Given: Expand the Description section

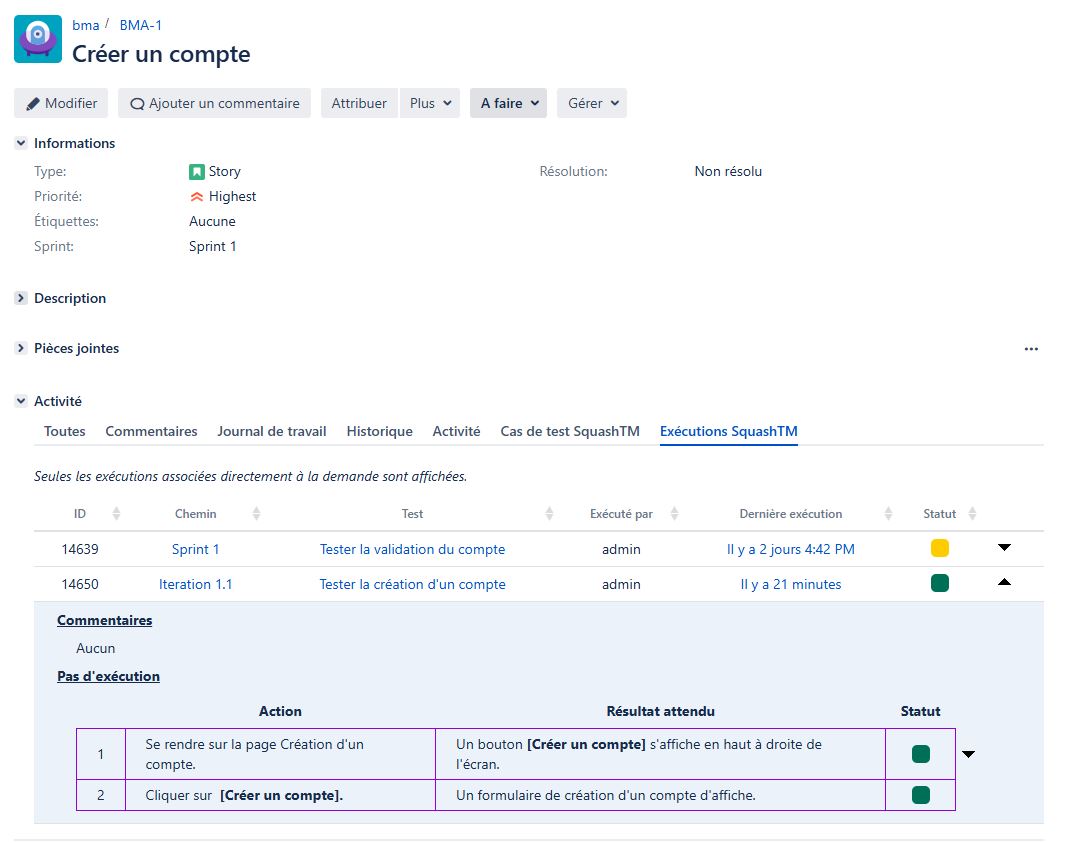Looking at the screenshot, I should pyautogui.click(x=21, y=299).
